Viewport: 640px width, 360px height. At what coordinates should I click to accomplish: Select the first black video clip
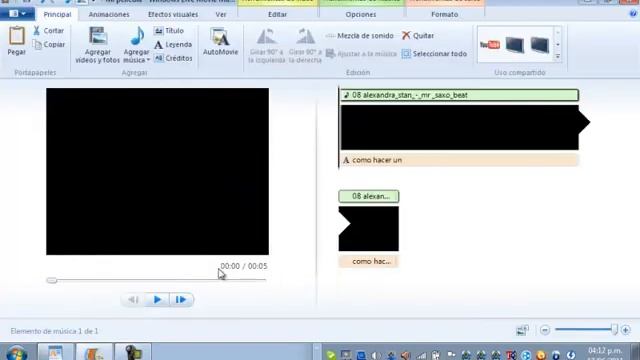tap(460, 127)
